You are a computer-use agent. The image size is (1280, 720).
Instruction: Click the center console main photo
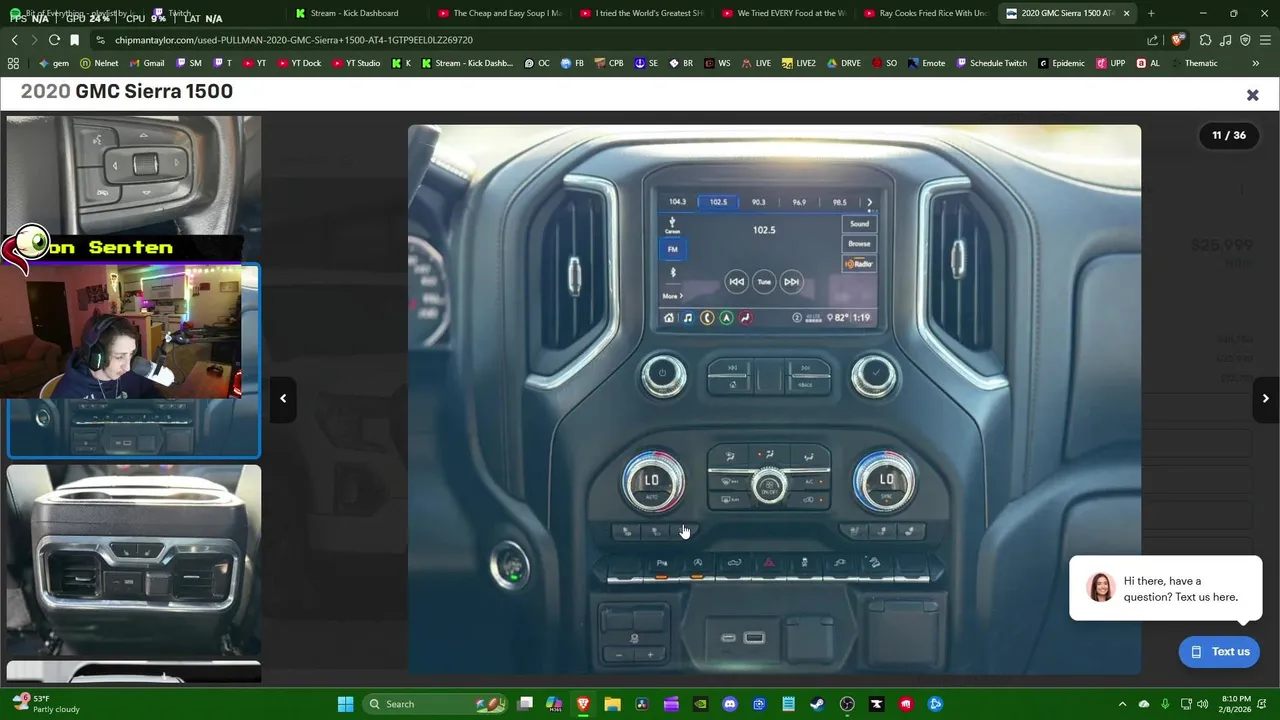point(774,399)
